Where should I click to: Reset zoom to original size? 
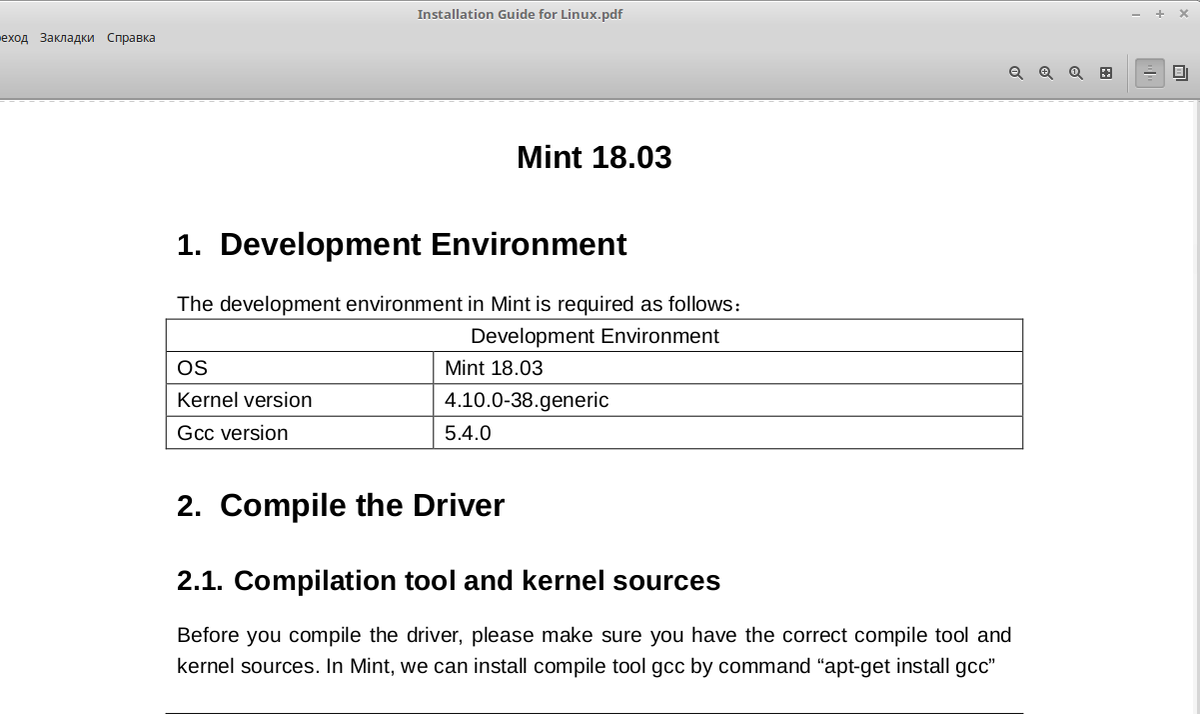(x=1076, y=73)
